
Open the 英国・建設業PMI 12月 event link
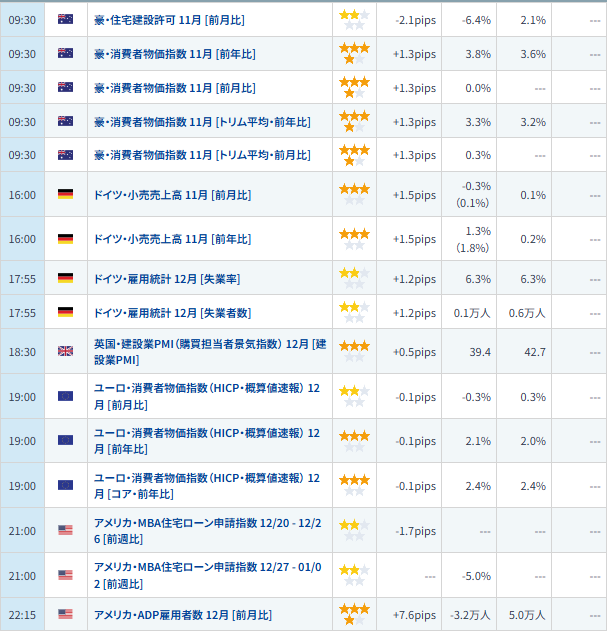tap(210, 352)
